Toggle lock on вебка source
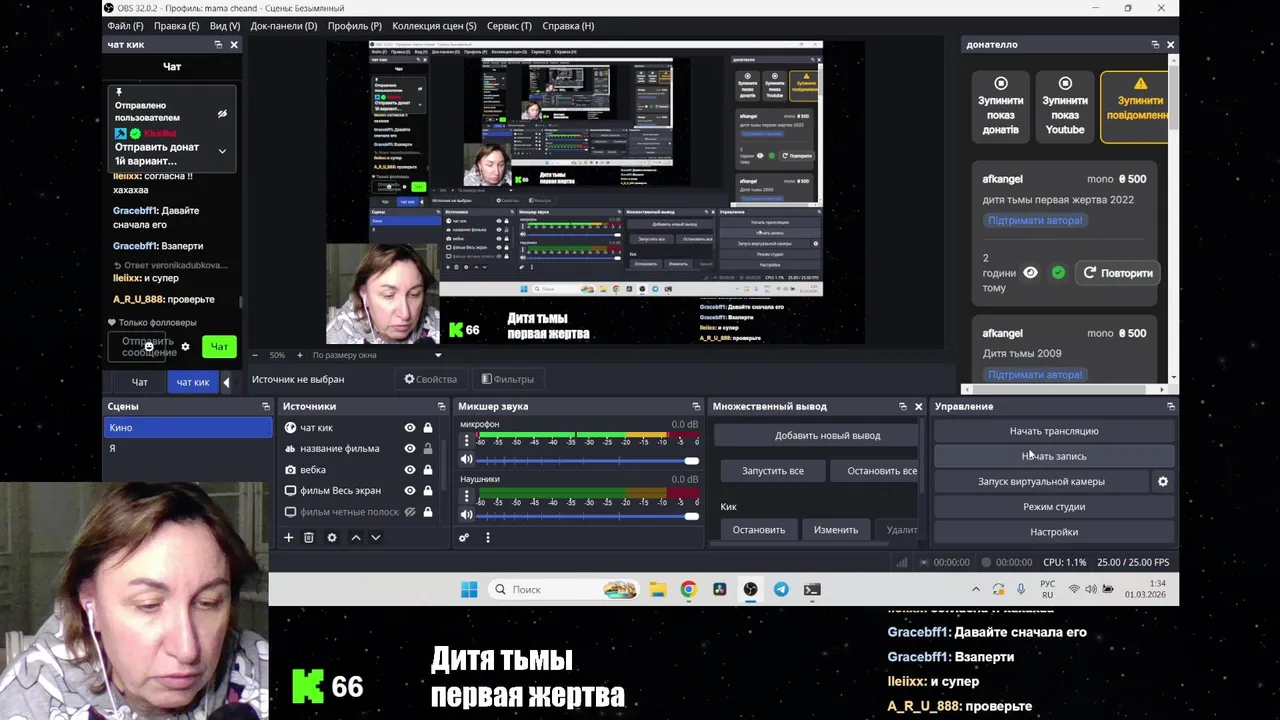The height and width of the screenshot is (720, 1280). pos(428,469)
